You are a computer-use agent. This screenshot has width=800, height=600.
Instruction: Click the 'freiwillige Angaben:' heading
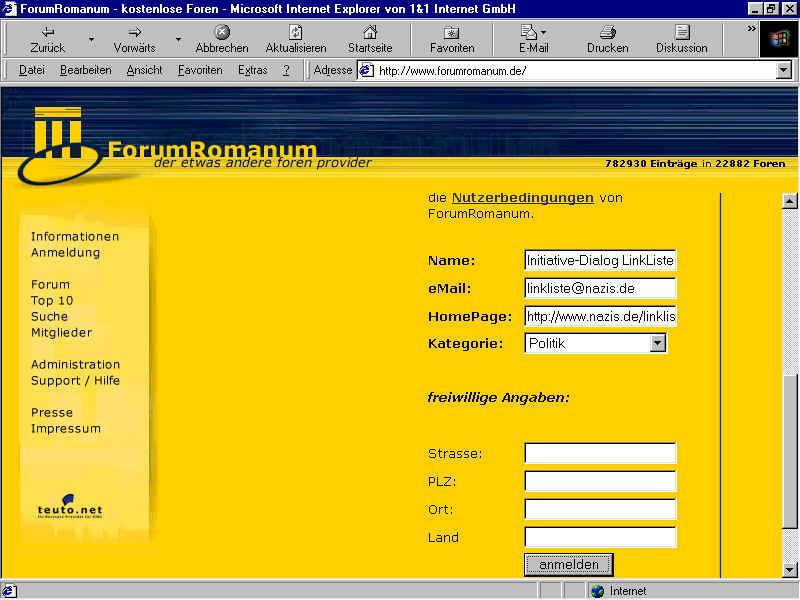tap(498, 397)
